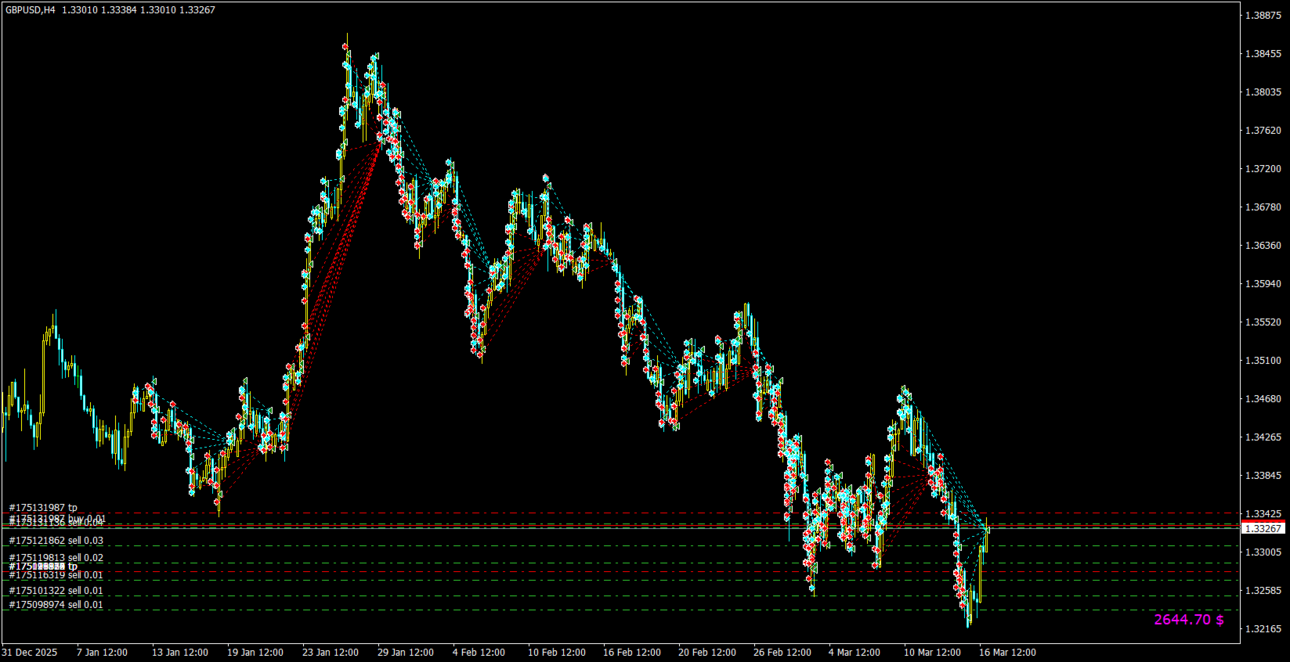Click price scale value 1.33425
1290x662 pixels.
[x=1264, y=514]
